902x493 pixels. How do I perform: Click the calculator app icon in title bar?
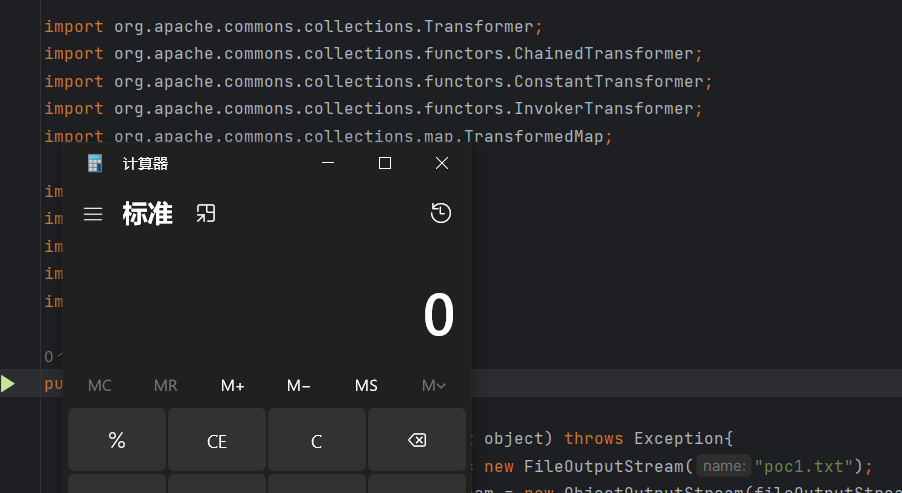(x=95, y=163)
